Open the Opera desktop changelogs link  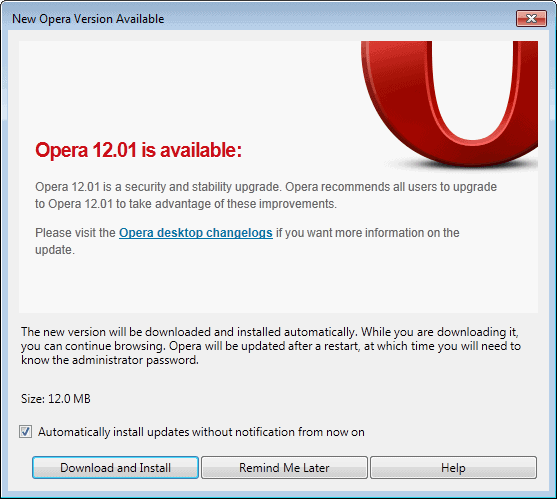pyautogui.click(x=196, y=233)
